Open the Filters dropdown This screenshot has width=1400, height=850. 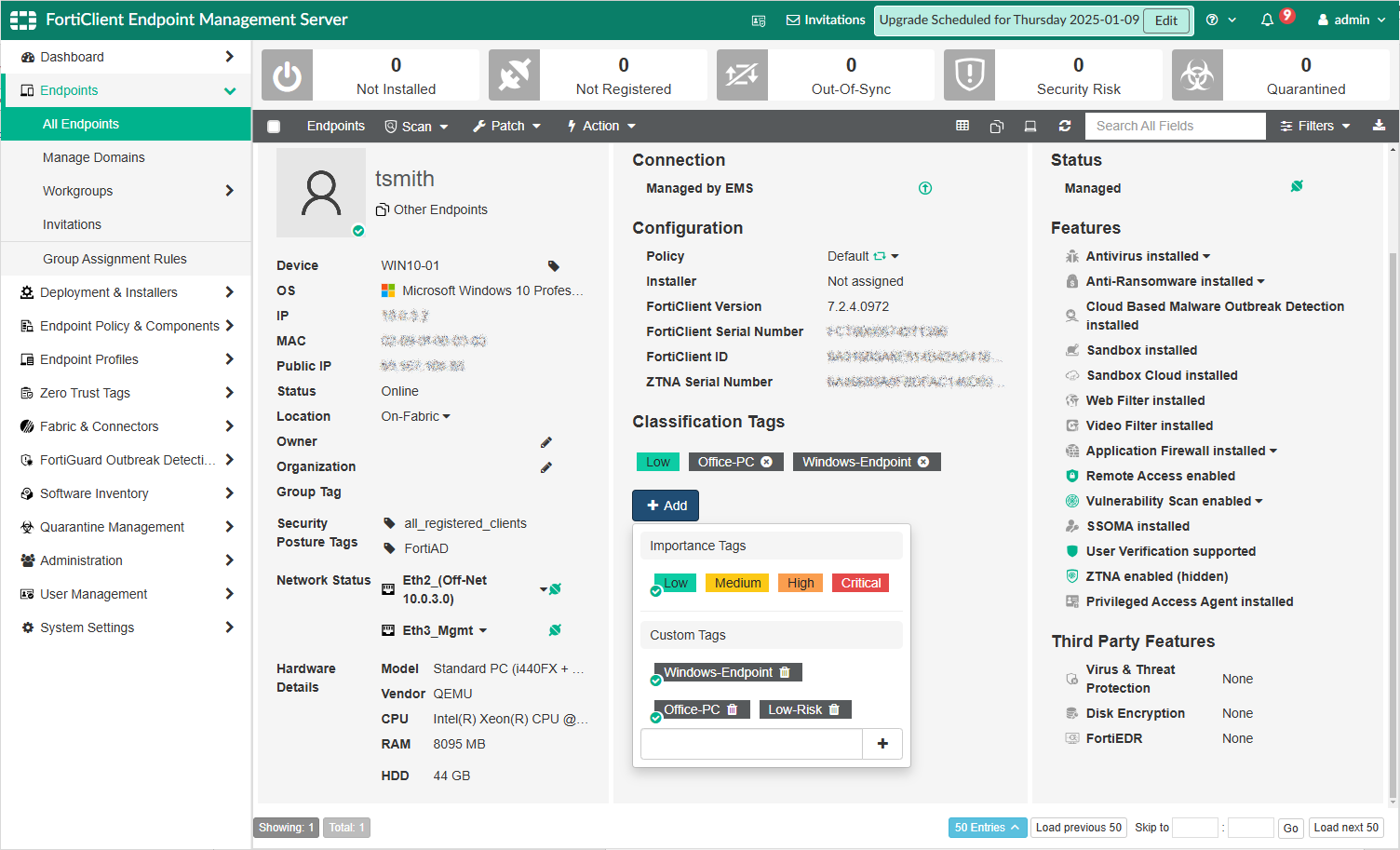(x=1315, y=127)
